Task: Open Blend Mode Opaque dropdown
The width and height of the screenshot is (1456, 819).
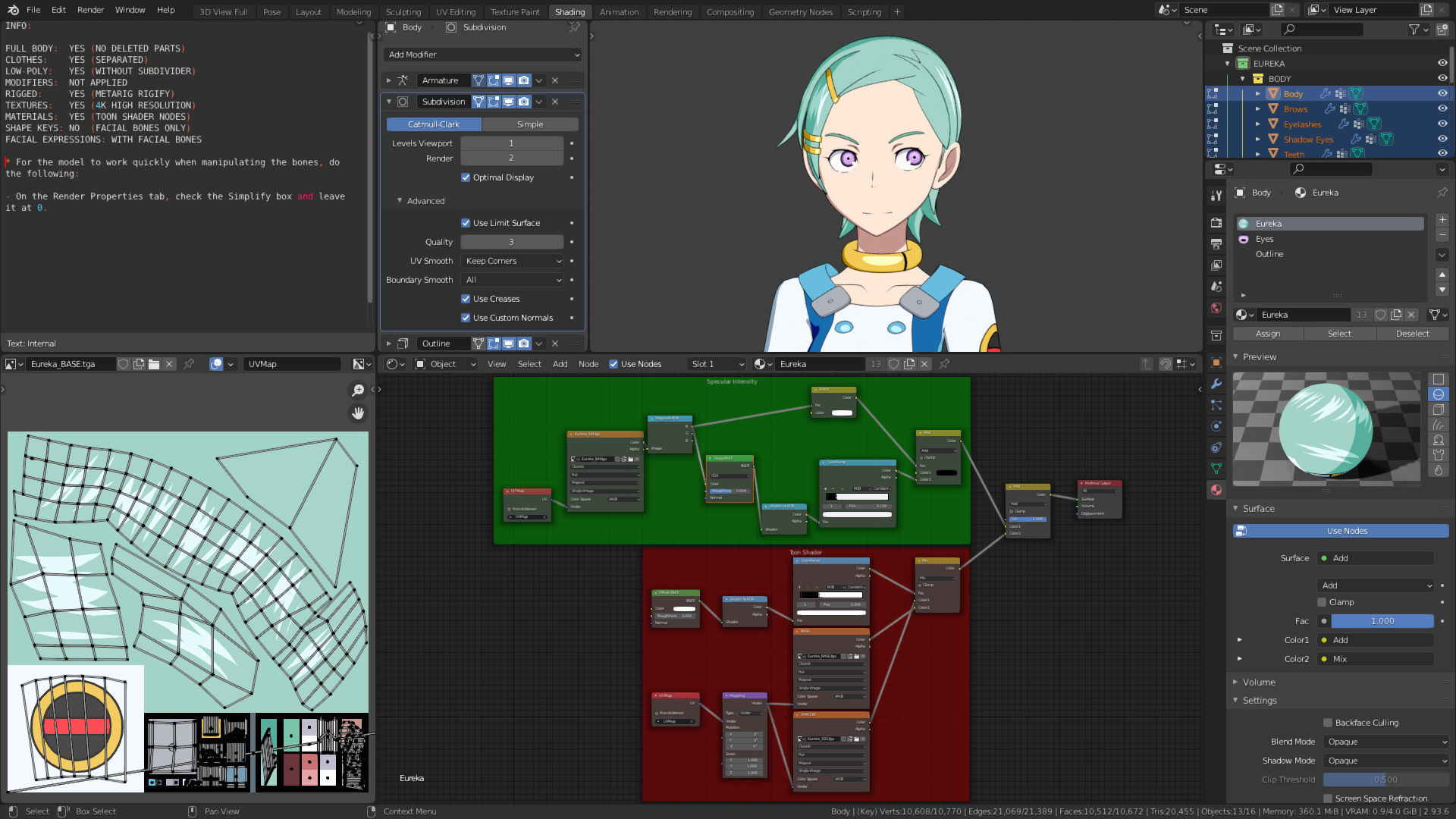Action: click(x=1386, y=742)
